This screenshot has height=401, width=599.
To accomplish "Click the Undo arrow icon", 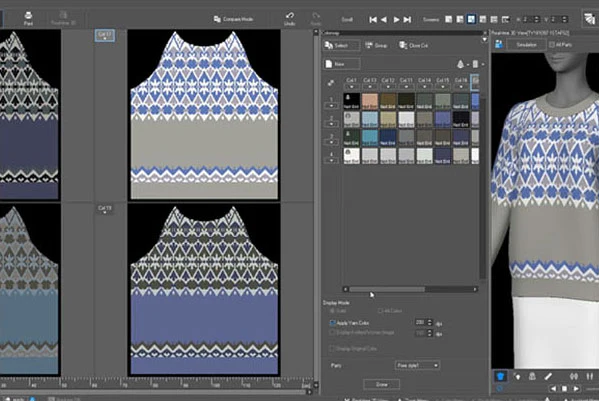I will 290,18.
